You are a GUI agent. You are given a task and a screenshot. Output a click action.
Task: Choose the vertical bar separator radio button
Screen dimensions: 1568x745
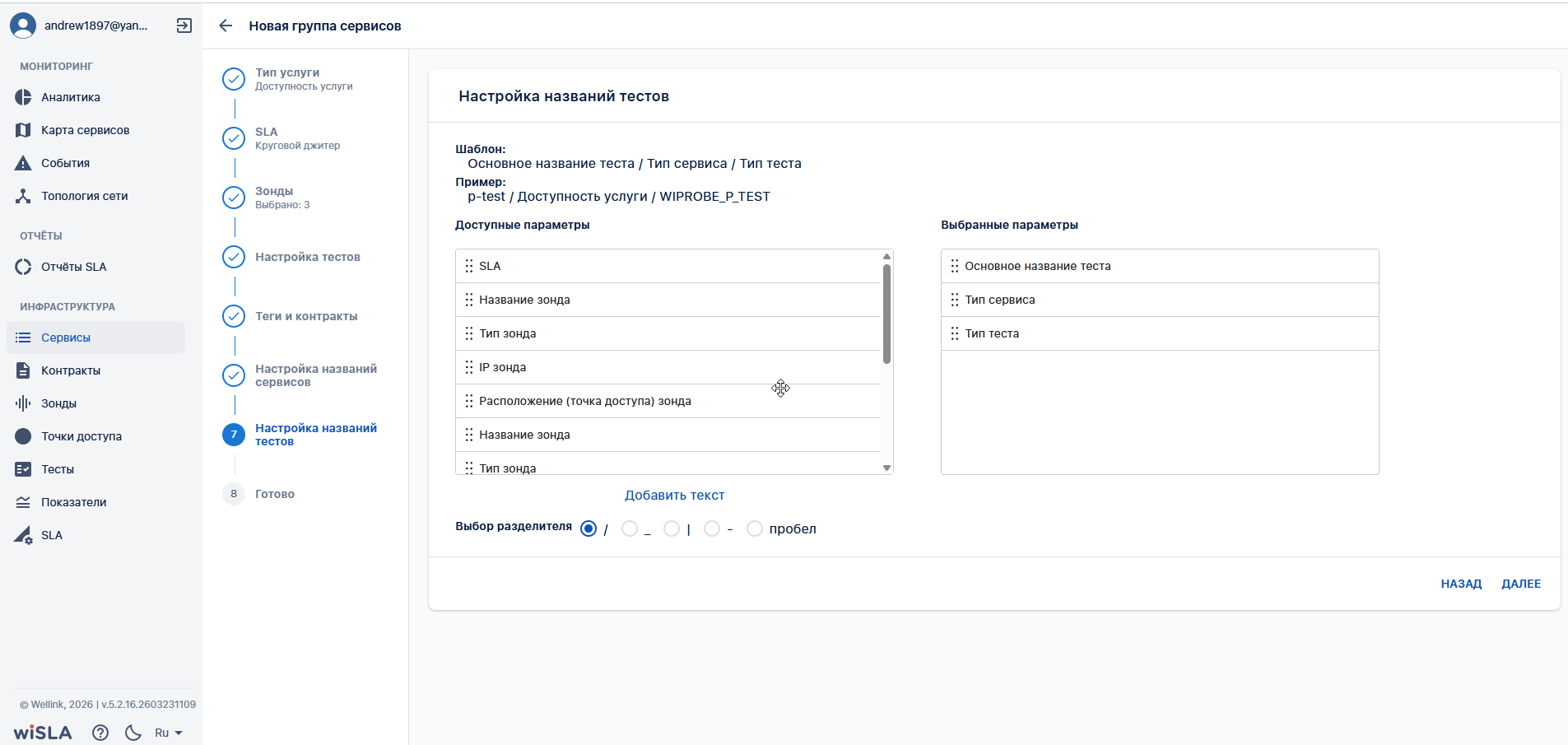point(672,528)
